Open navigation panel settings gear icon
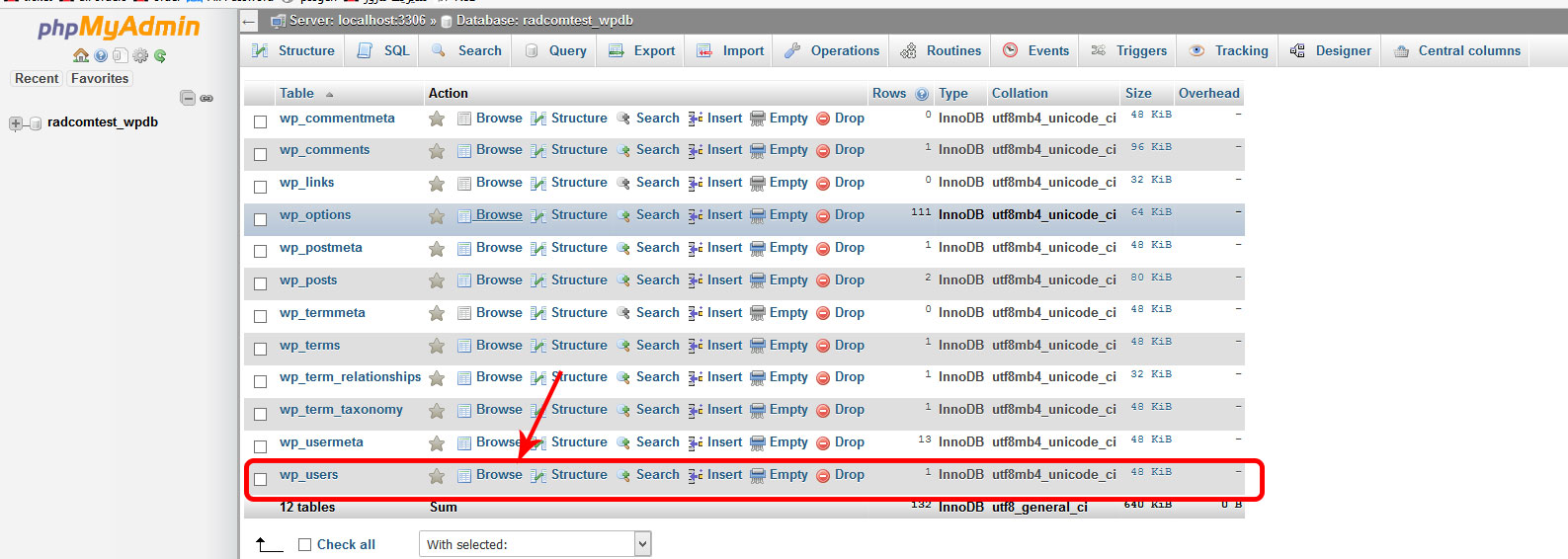The height and width of the screenshot is (559, 1568). click(x=140, y=56)
